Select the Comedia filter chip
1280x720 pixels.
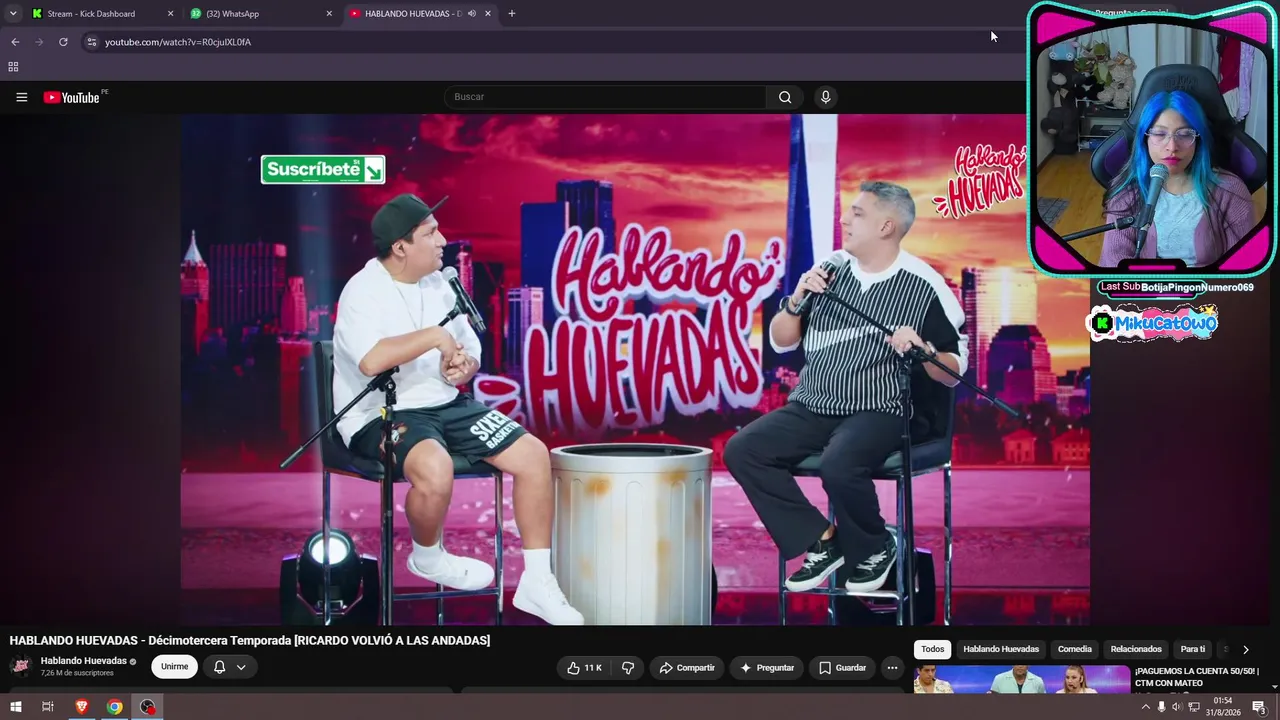1075,649
